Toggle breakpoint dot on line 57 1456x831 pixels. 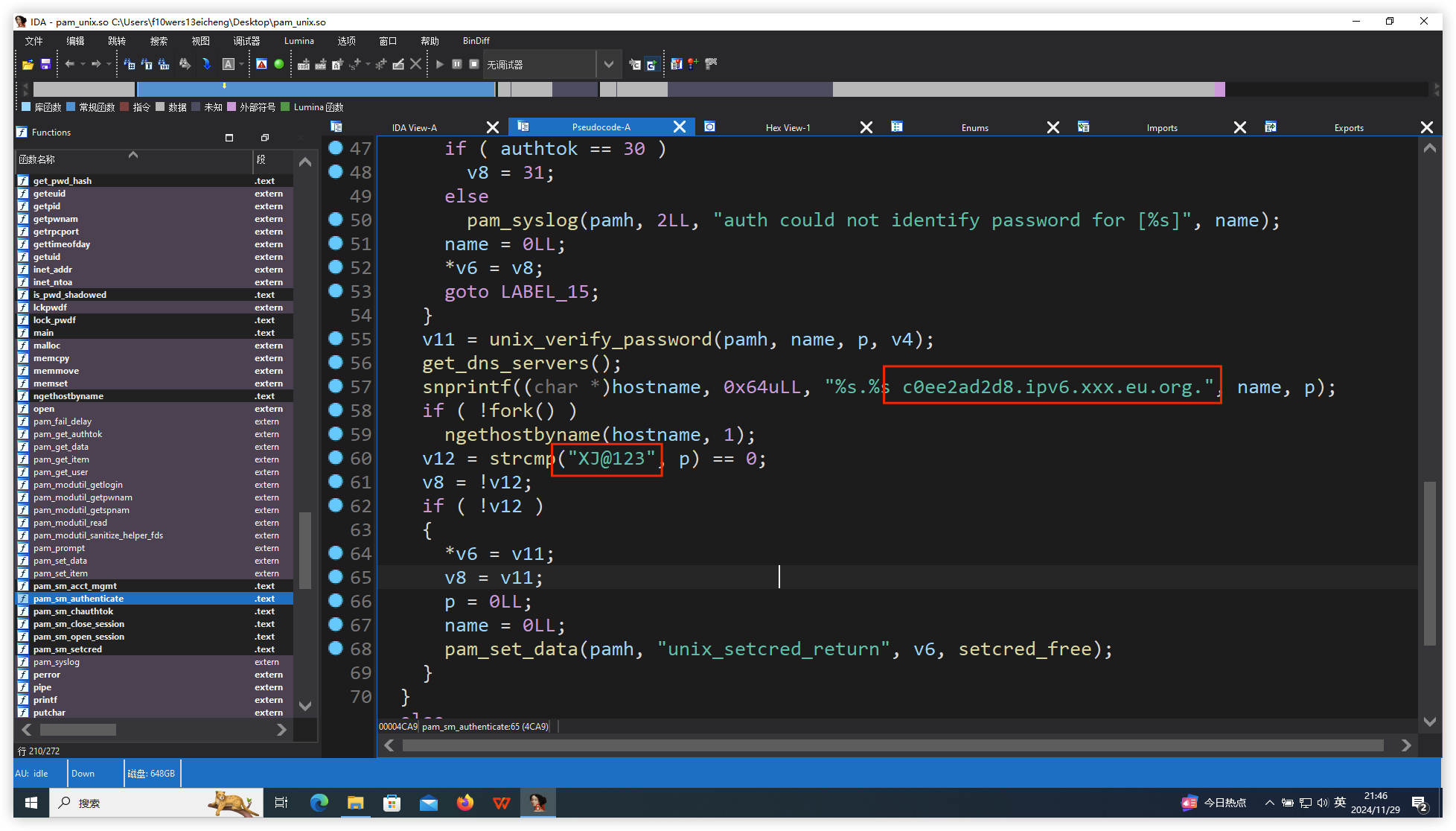tap(336, 386)
